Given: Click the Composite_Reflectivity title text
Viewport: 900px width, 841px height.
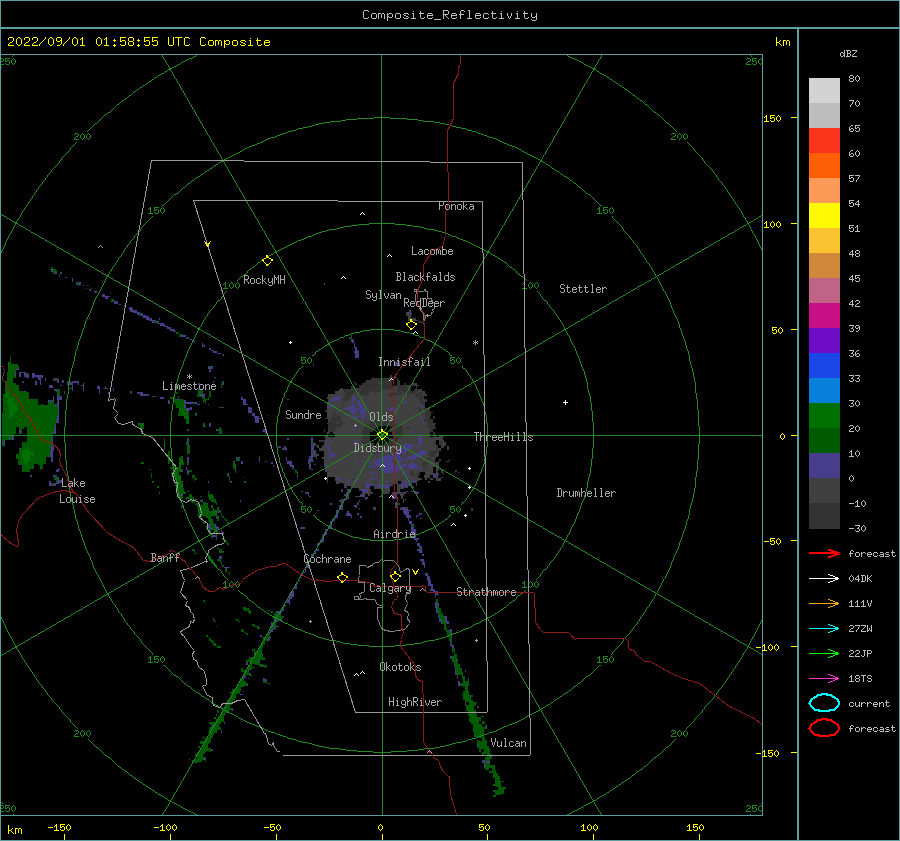Looking at the screenshot, I should (449, 15).
